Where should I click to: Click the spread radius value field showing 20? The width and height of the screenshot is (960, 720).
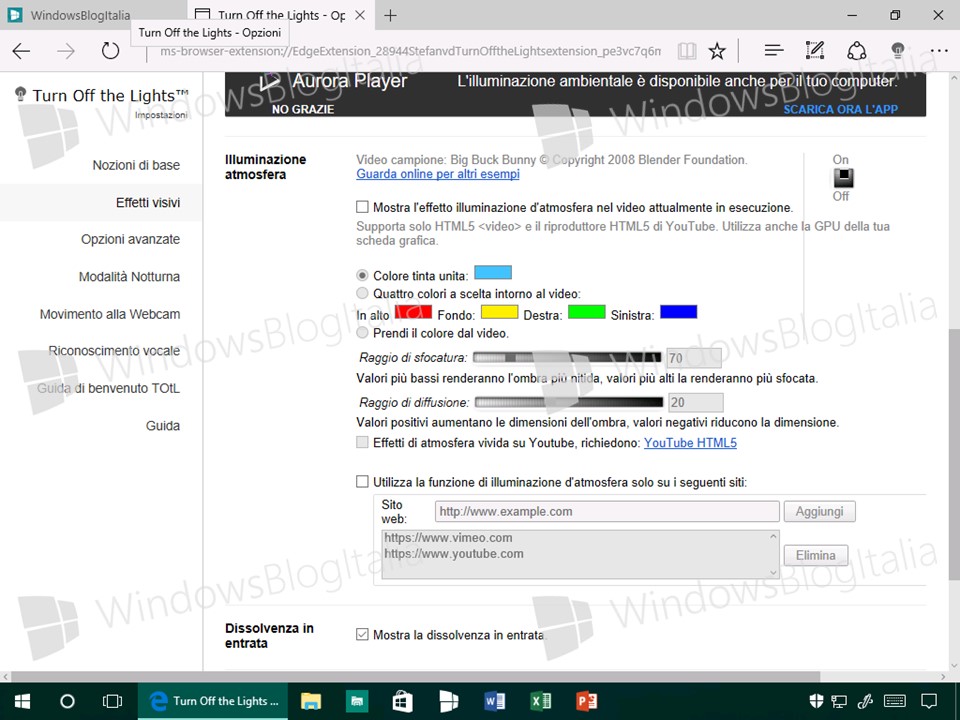point(696,402)
